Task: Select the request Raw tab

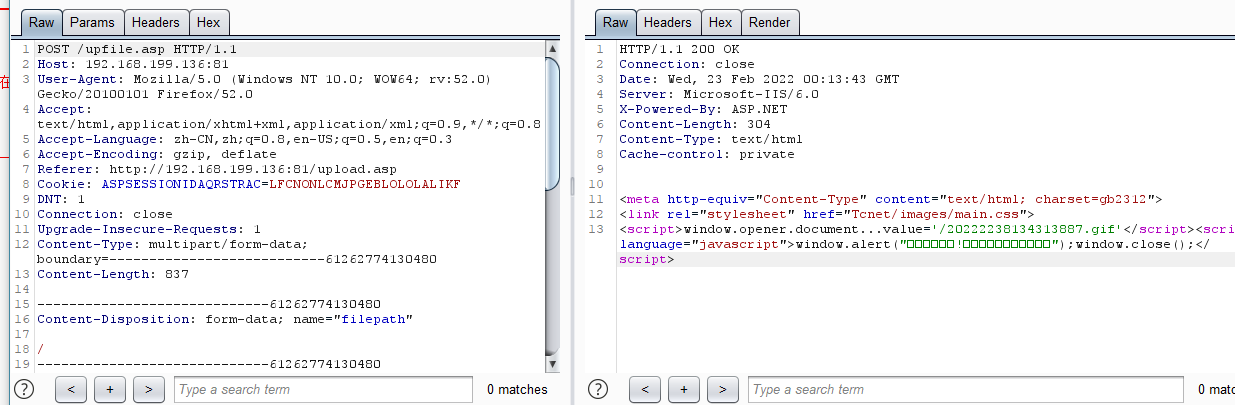Action: (41, 22)
